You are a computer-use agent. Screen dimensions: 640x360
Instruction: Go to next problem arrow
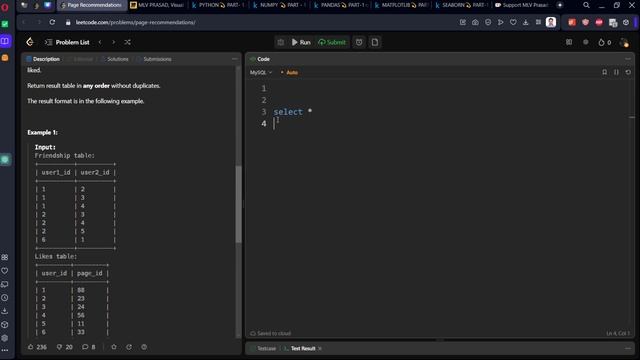[x=113, y=42]
